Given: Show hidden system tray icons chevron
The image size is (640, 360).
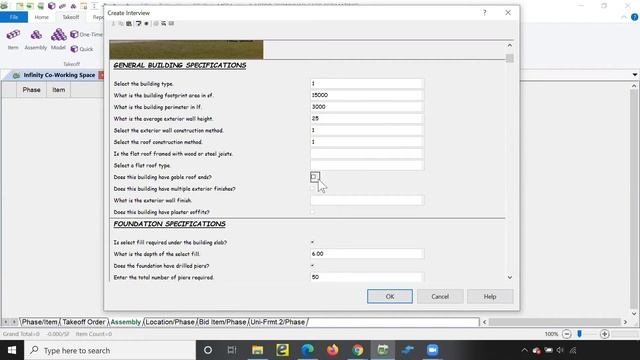Looking at the screenshot, I should pyautogui.click(x=524, y=350).
